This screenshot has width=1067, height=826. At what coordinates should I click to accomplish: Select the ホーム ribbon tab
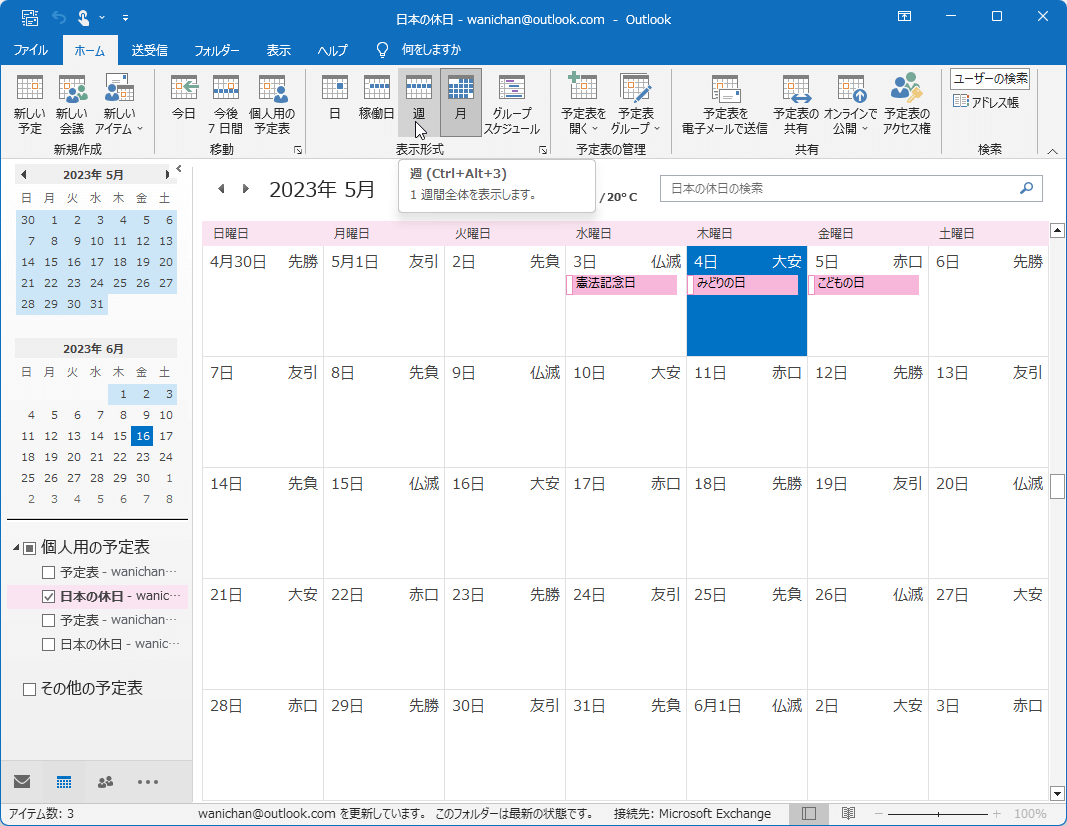point(90,50)
